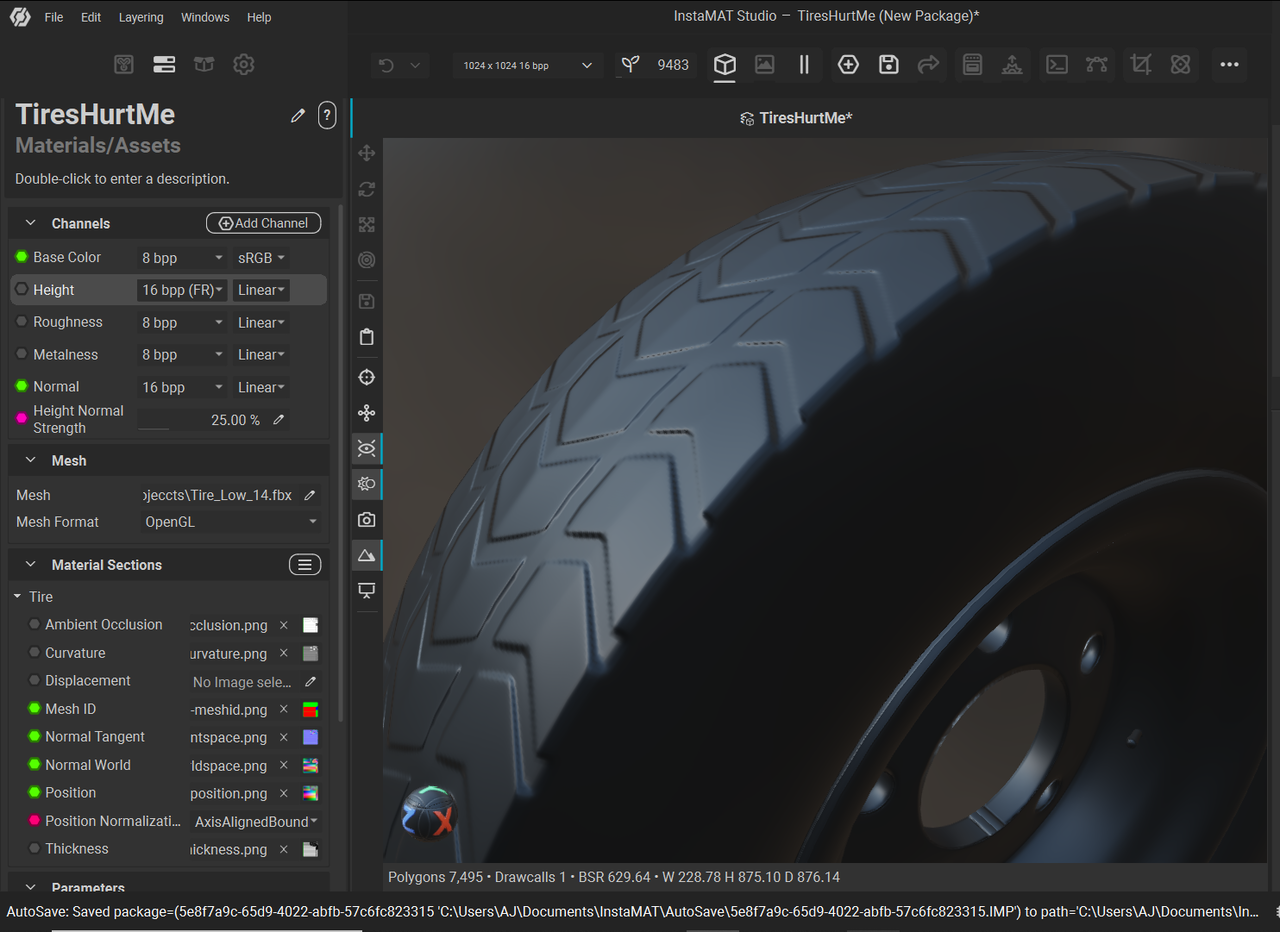Open the three-dot more options menu
Screen dimensions: 1280x932
[x=1229, y=65]
